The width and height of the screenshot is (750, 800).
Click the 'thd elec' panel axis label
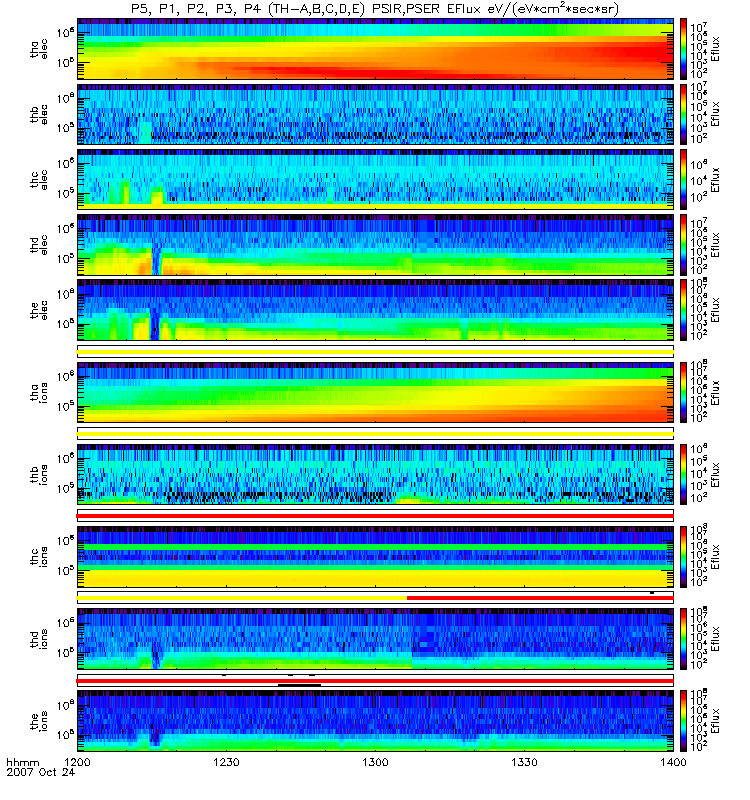pyautogui.click(x=39, y=245)
